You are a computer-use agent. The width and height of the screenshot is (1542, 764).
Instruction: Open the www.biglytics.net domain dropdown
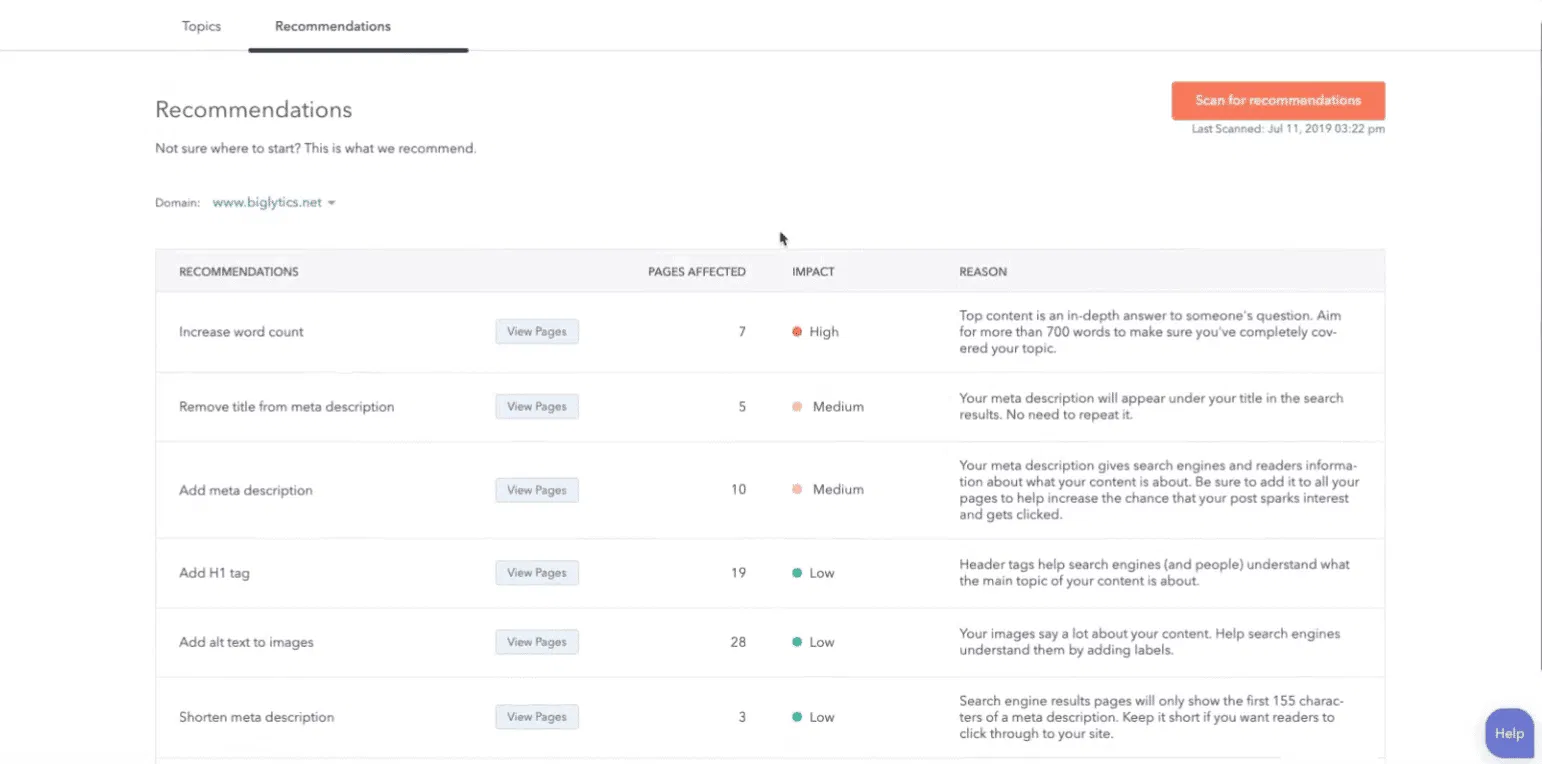click(x=274, y=202)
